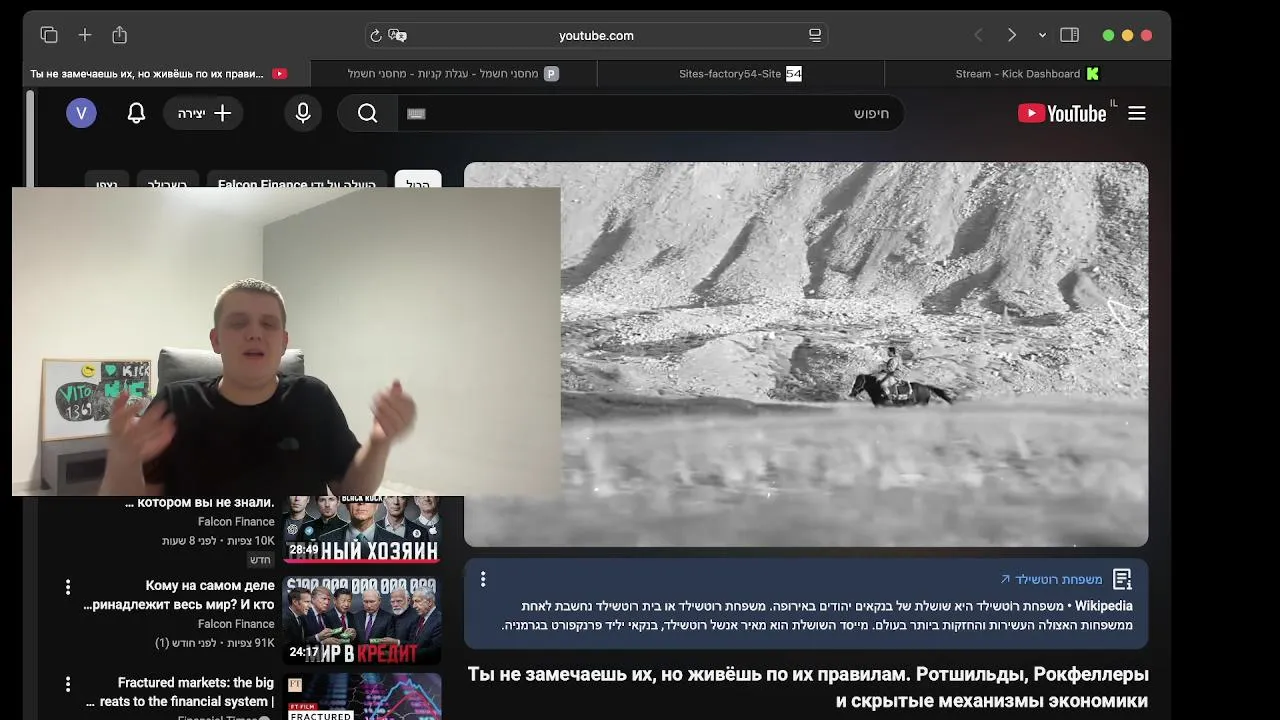The width and height of the screenshot is (1280, 720).
Task: Go forward with the right arrow
Action: click(x=1012, y=35)
